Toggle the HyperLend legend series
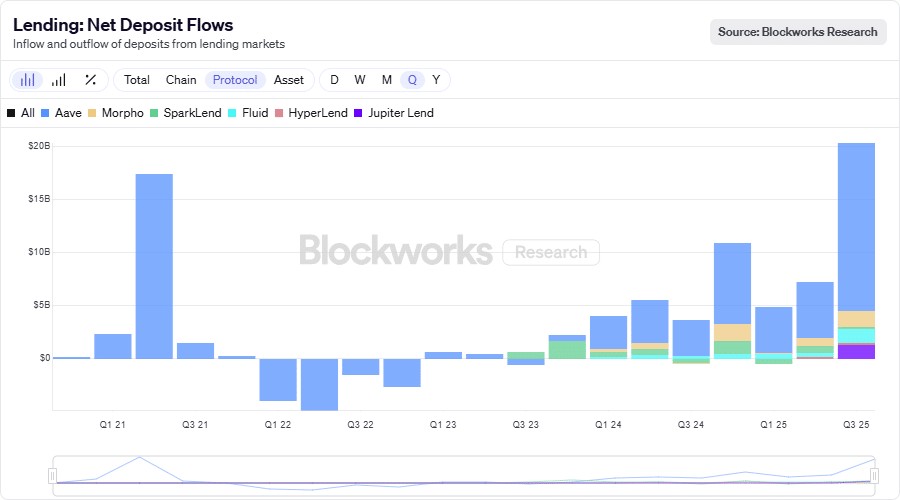The image size is (900, 500). click(311, 113)
